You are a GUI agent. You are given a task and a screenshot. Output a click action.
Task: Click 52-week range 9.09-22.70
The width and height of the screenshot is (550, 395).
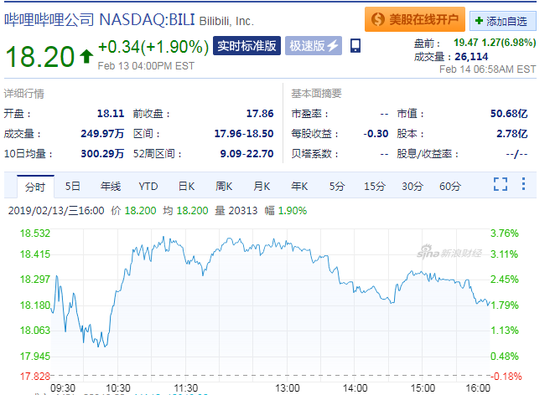point(247,154)
